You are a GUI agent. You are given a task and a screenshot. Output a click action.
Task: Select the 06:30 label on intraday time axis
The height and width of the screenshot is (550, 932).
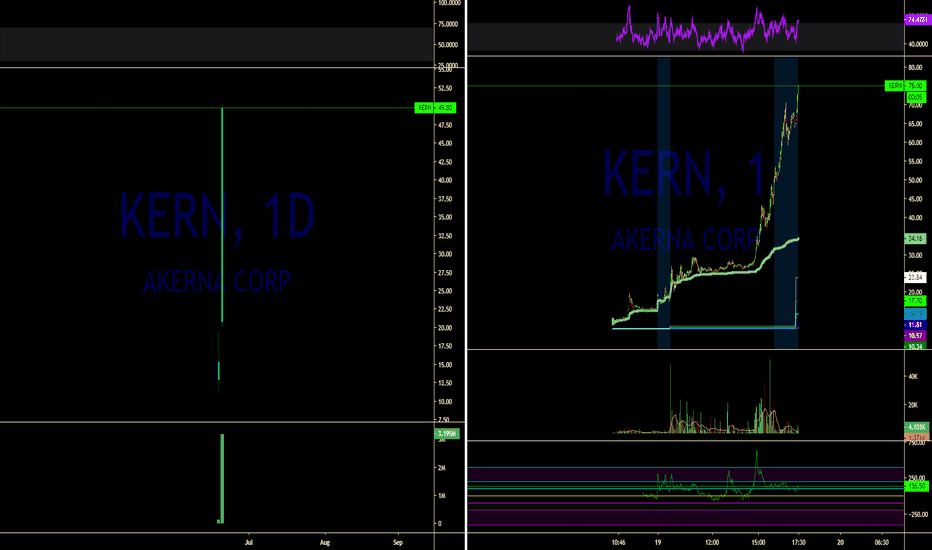pos(882,542)
